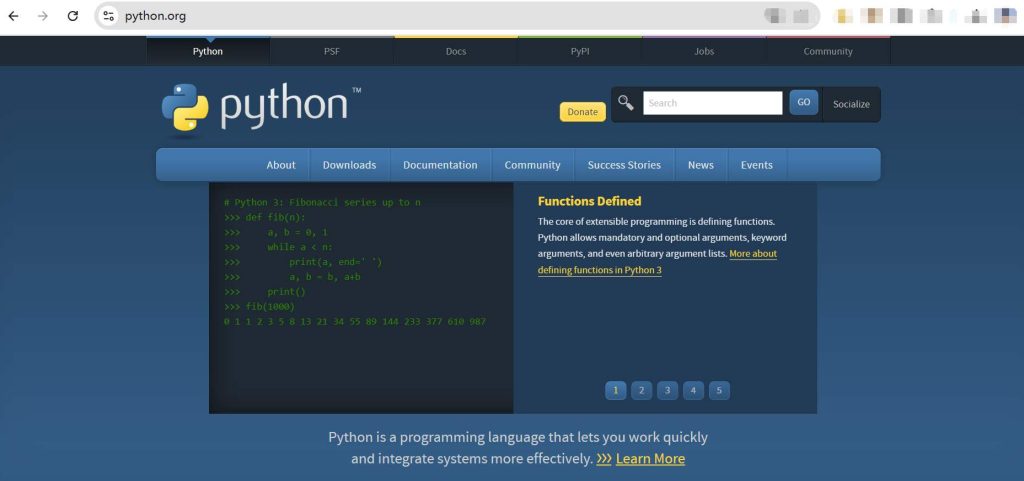This screenshot has width=1024, height=481.
Task: Click 'Python is a programming language' tagline
Action: coord(518,448)
